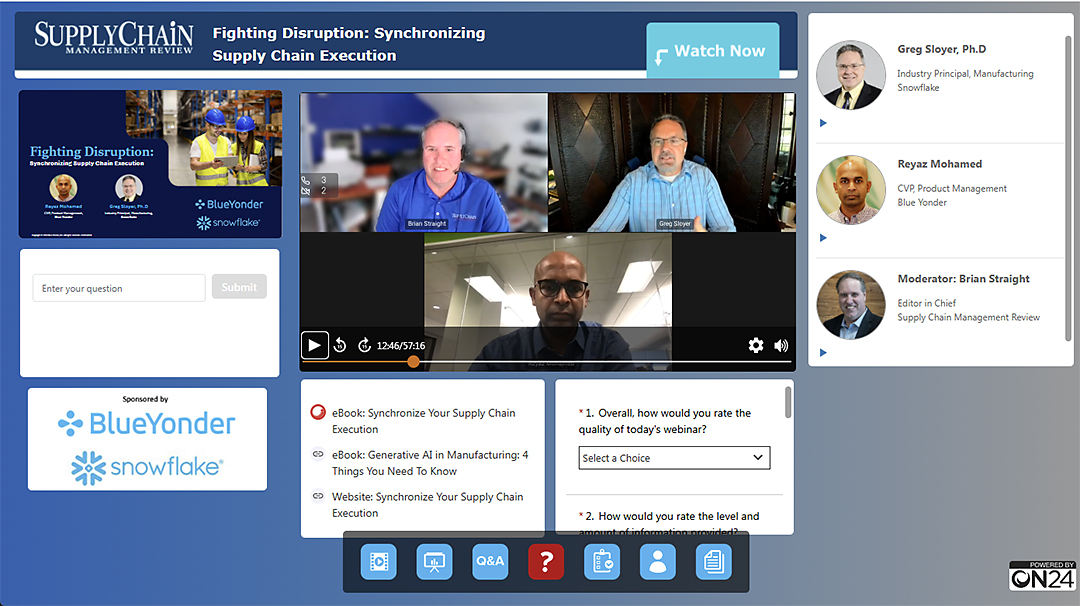Viewport: 1080px width, 606px height.
Task: Open the webinar quality 'Select a Choice' dropdown
Action: pyautogui.click(x=674, y=458)
